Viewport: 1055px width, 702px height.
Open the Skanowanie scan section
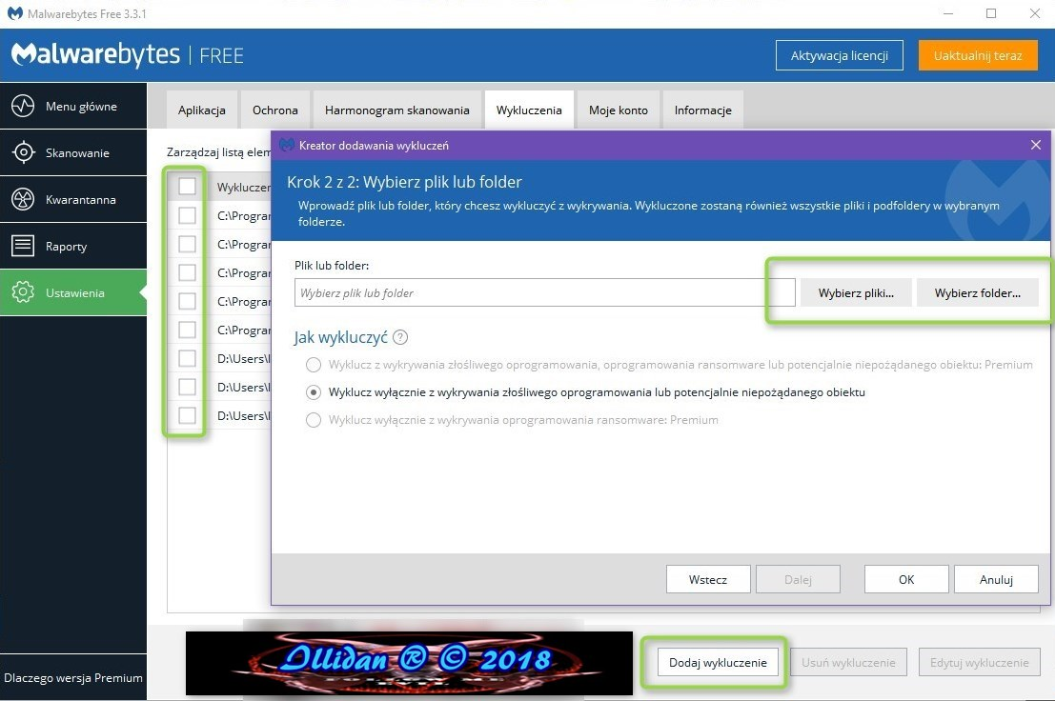tap(73, 153)
